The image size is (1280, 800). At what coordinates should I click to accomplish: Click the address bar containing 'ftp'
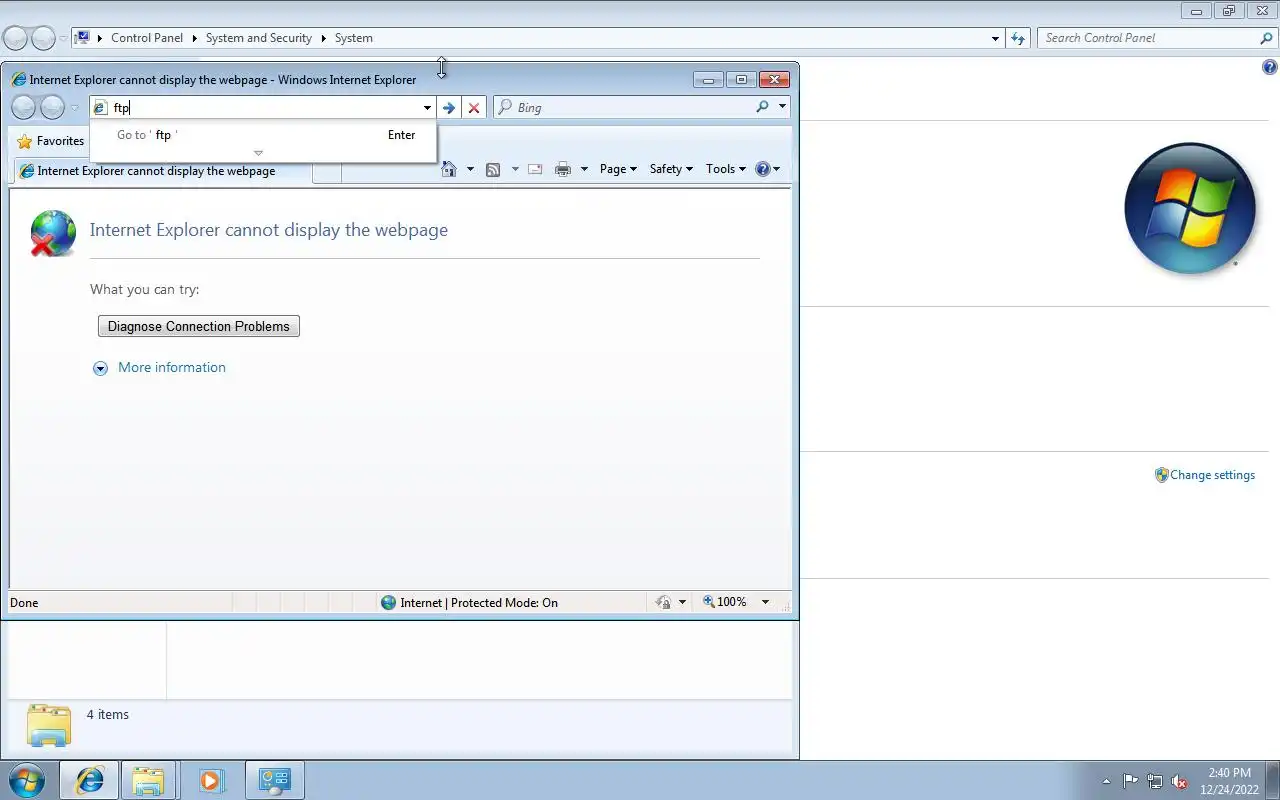coord(263,108)
